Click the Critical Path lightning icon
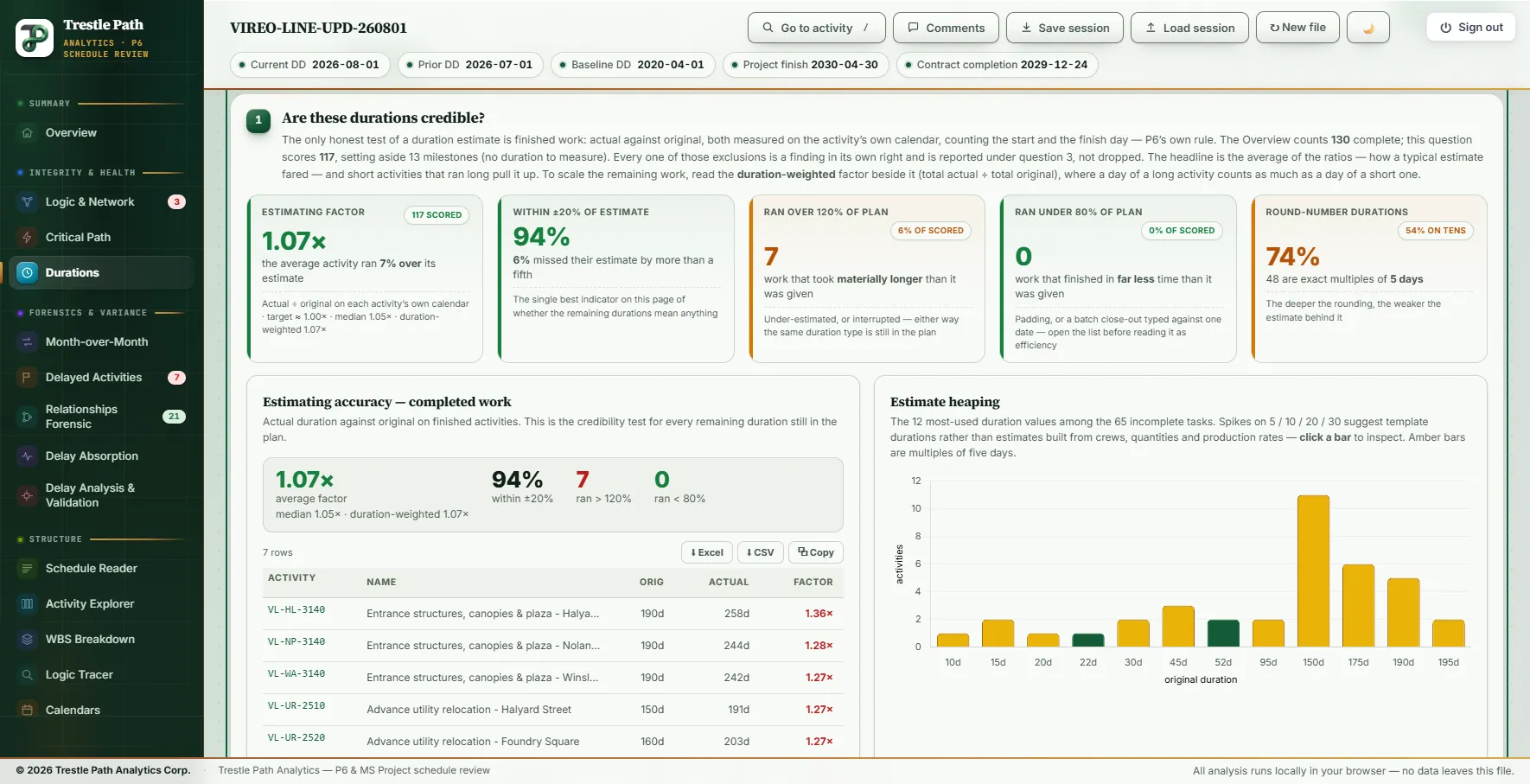The height and width of the screenshot is (784, 1530). [x=27, y=238]
